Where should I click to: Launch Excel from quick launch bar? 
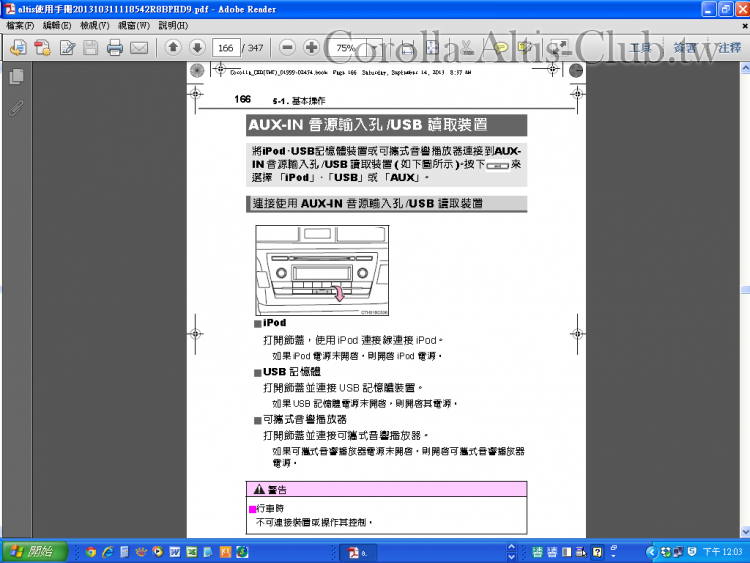pyautogui.click(x=192, y=552)
